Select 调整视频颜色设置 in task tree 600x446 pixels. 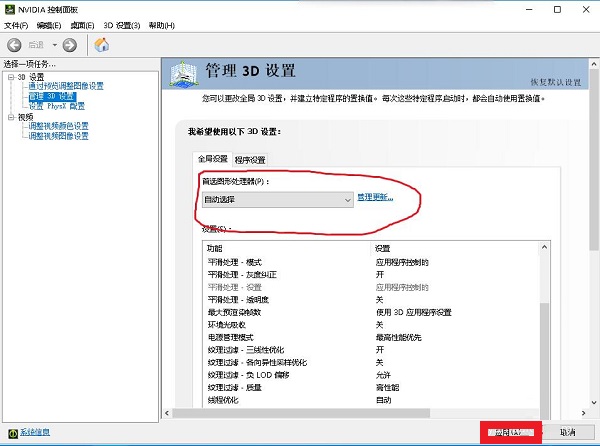pyautogui.click(x=58, y=126)
